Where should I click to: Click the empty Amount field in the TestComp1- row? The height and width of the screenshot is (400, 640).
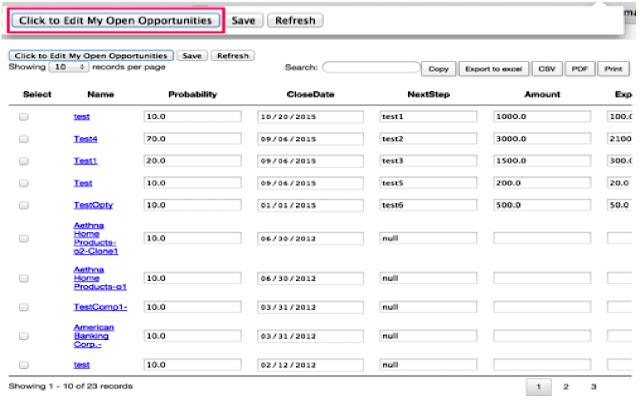pyautogui.click(x=542, y=307)
